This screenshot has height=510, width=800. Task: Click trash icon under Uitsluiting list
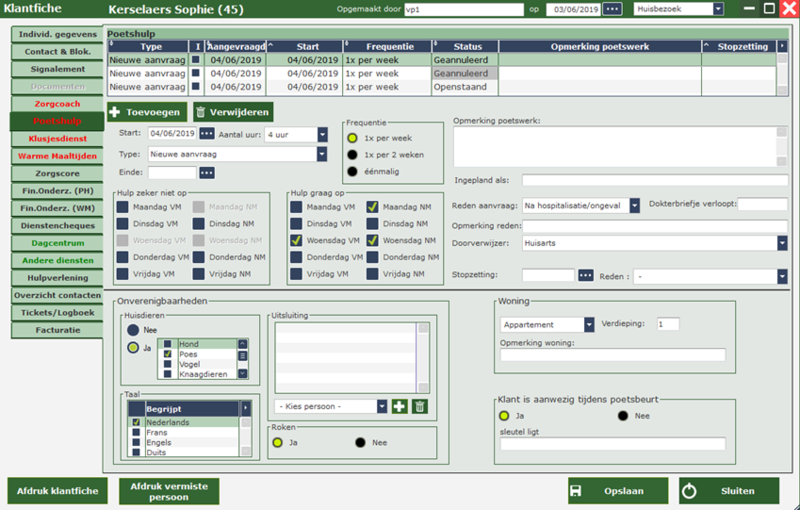pyautogui.click(x=420, y=406)
